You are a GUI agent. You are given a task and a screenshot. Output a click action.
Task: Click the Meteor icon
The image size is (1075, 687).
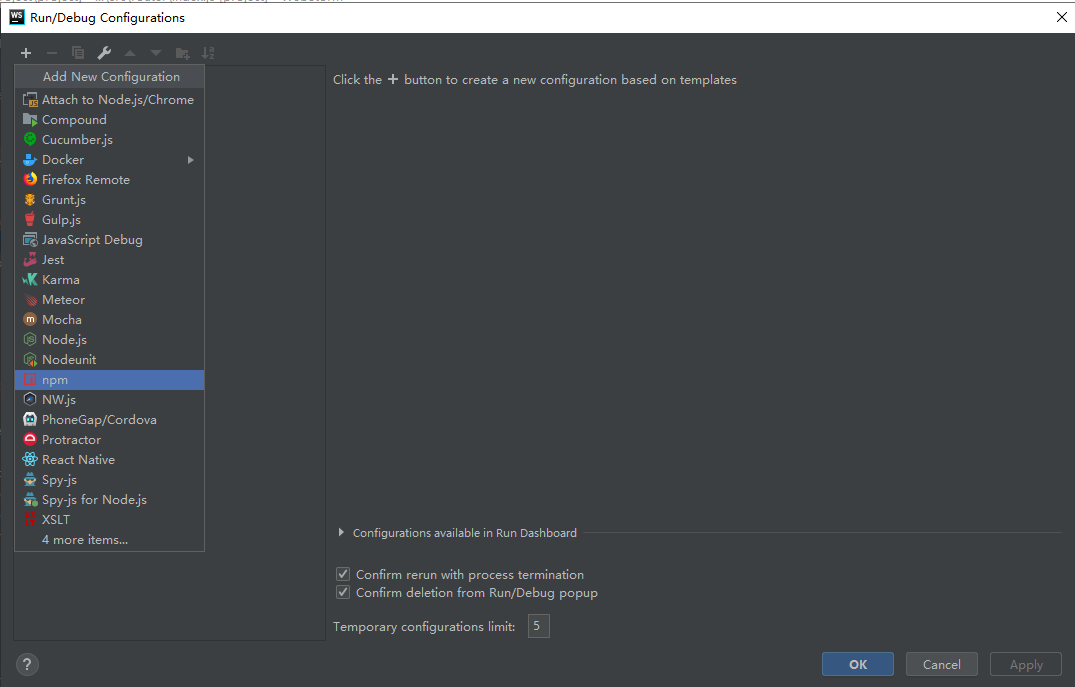(x=30, y=300)
